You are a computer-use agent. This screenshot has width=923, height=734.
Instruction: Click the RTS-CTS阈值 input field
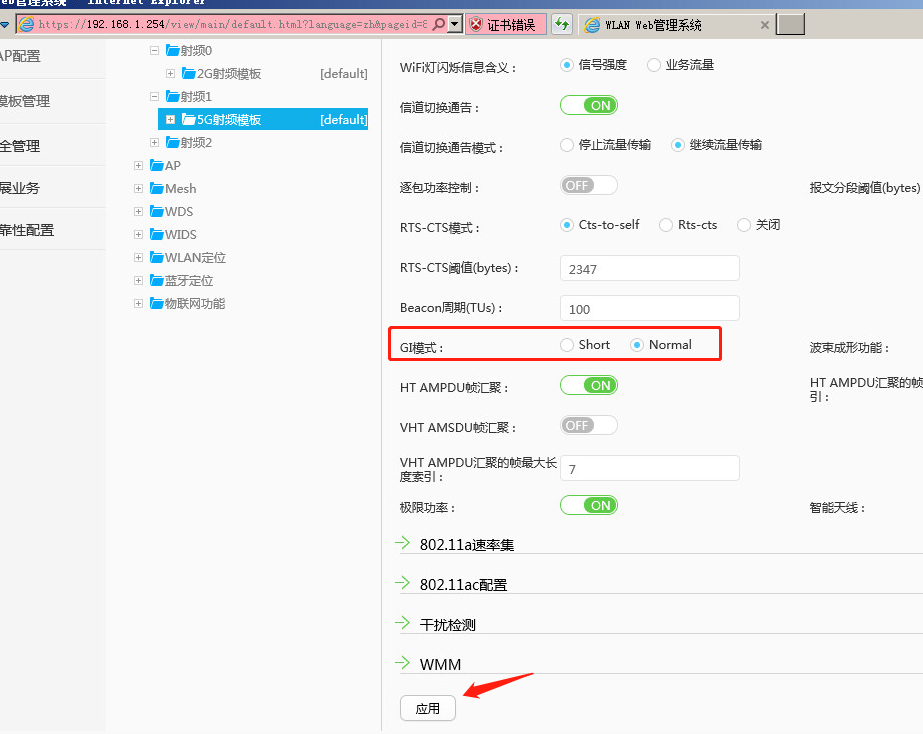click(x=650, y=268)
